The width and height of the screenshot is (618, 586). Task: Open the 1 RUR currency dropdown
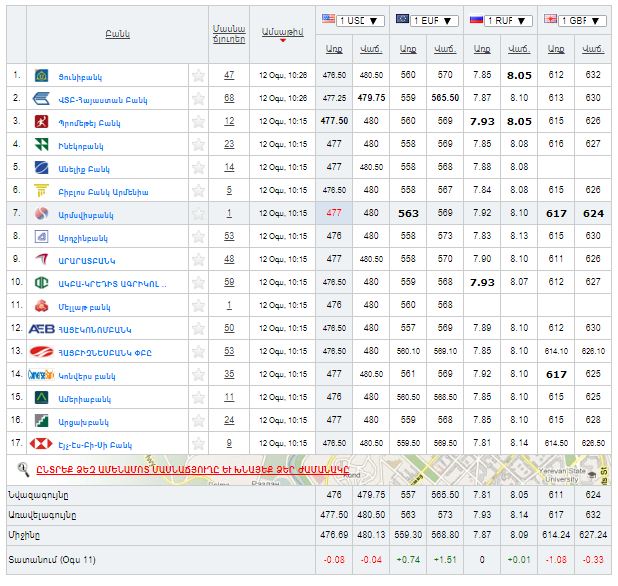click(501, 19)
